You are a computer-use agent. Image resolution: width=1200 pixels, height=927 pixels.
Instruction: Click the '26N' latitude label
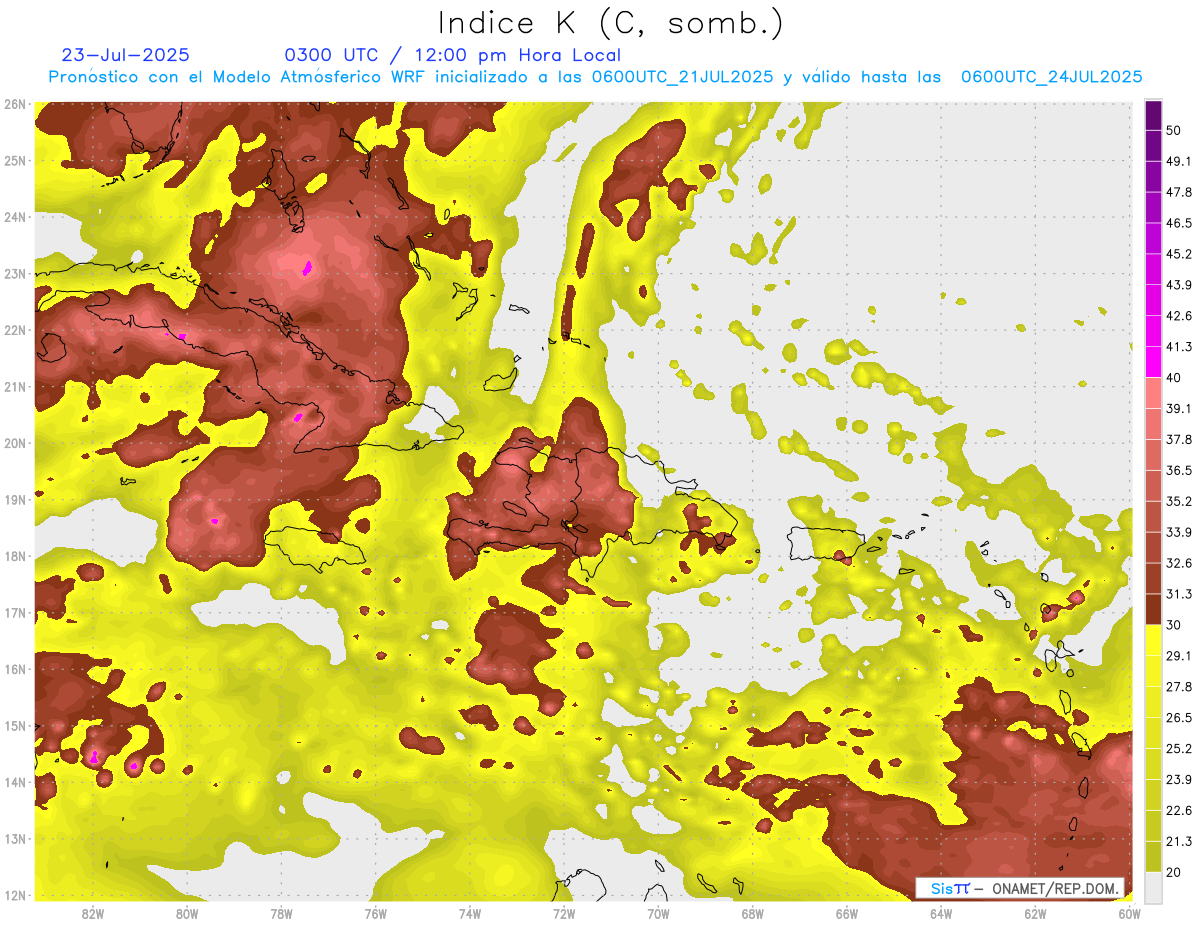coord(15,104)
